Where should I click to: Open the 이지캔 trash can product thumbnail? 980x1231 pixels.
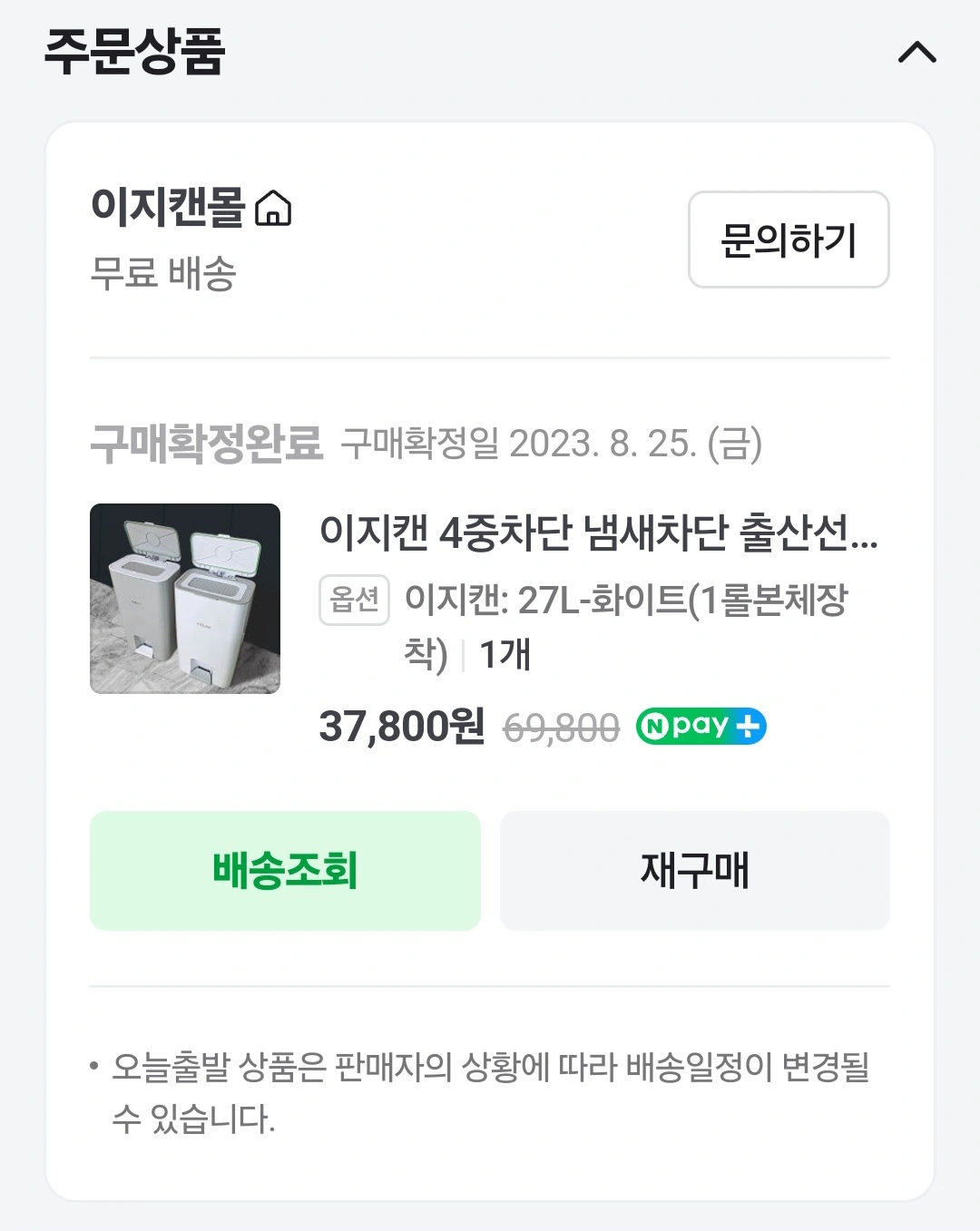pyautogui.click(x=185, y=599)
